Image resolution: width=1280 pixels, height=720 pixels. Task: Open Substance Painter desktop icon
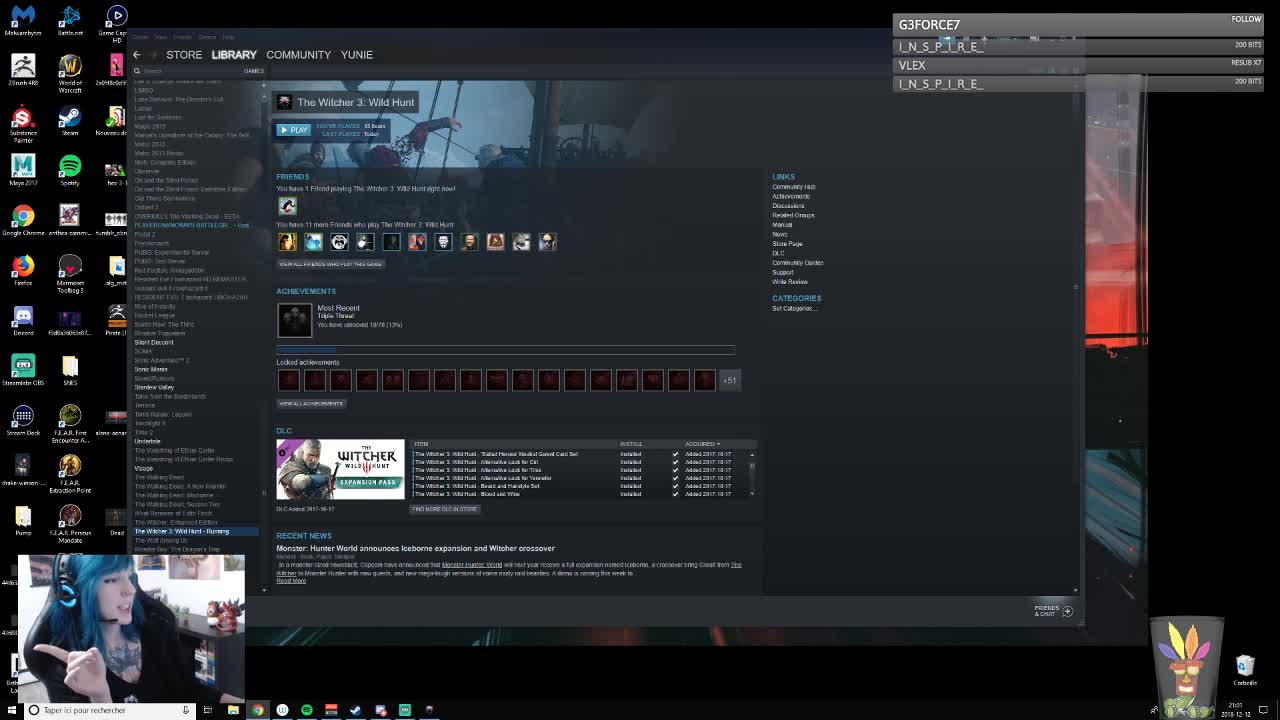pyautogui.click(x=23, y=124)
